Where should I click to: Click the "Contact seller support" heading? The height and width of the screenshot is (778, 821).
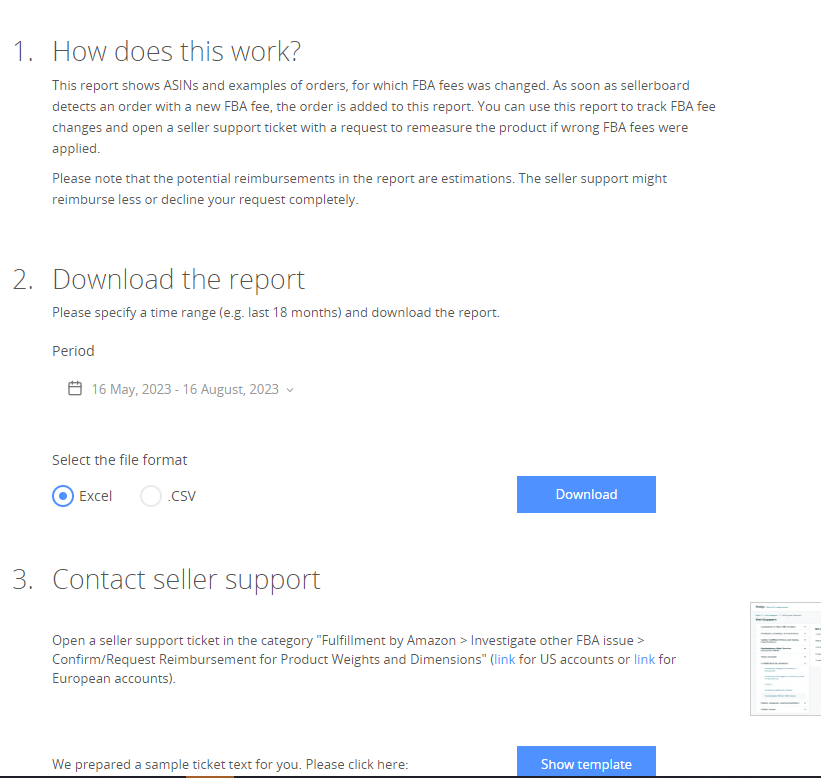tap(186, 580)
